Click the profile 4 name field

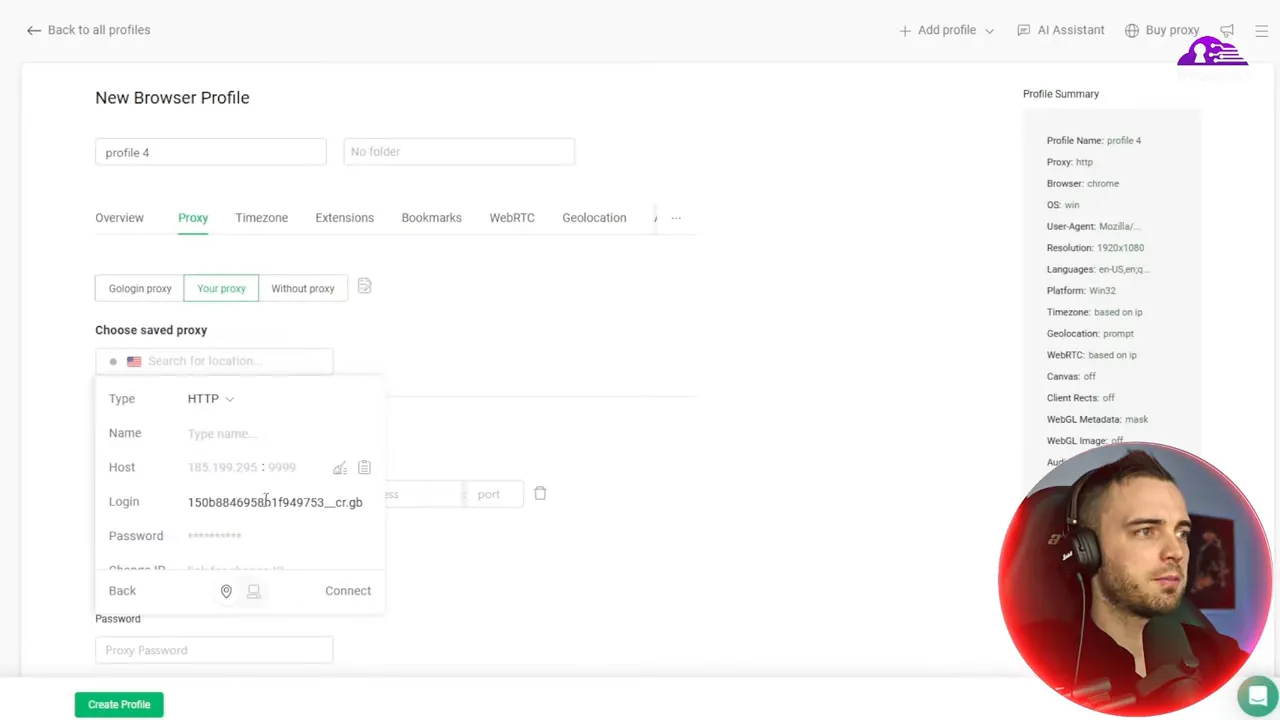(x=210, y=152)
